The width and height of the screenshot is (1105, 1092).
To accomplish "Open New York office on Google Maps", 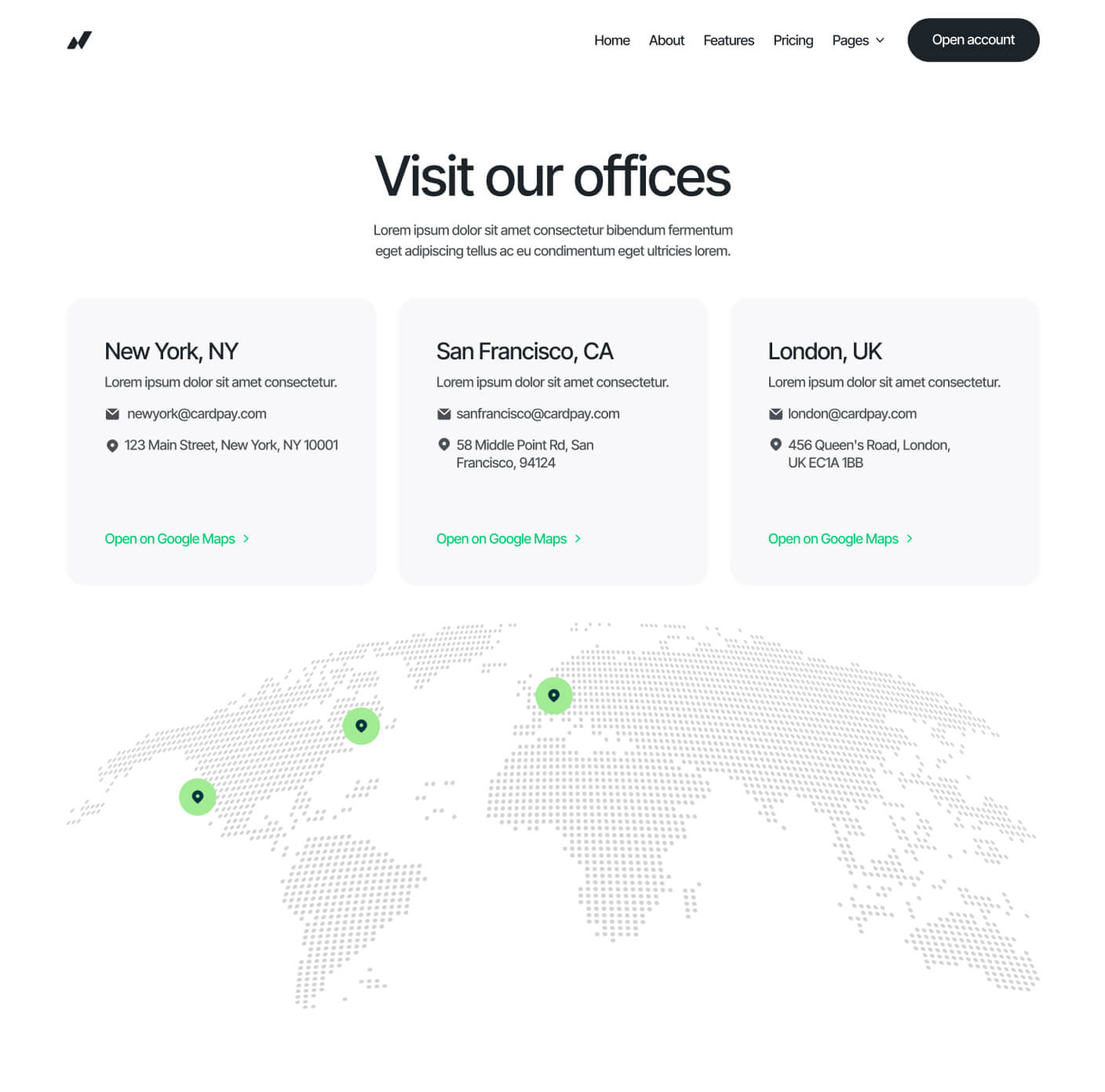I will pyautogui.click(x=170, y=539).
